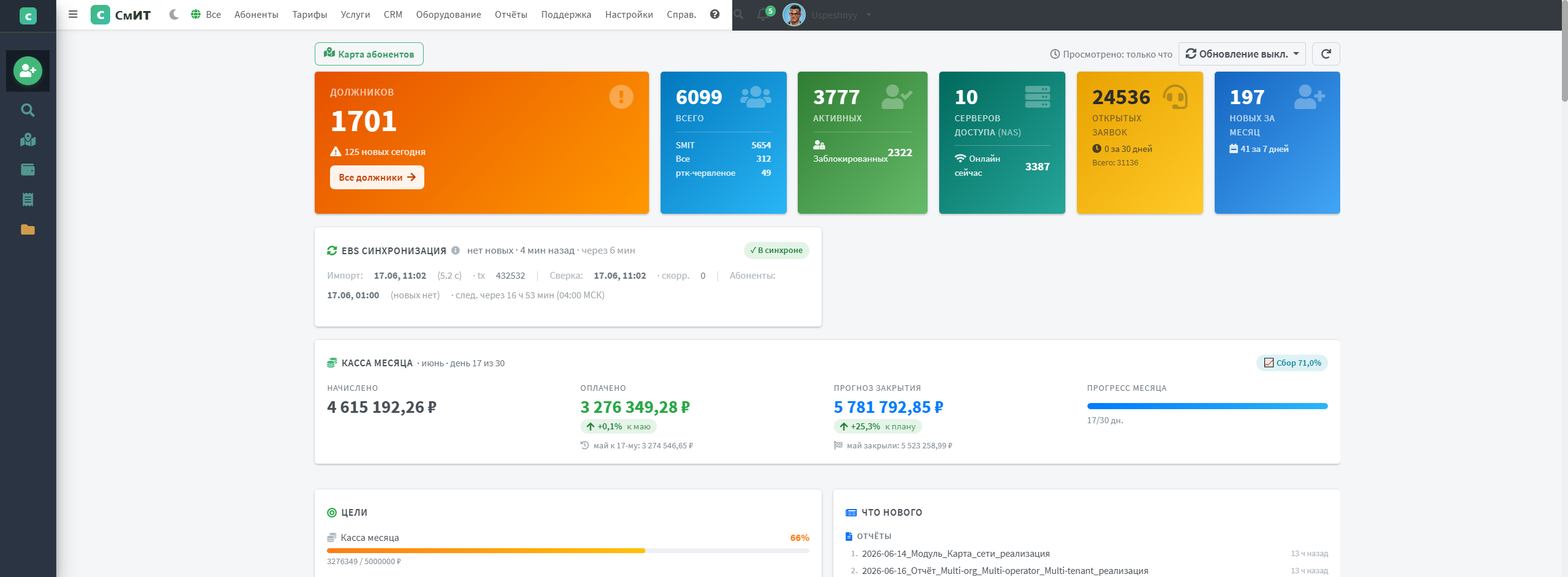
Task: Open report 2026-06-14_Модуль_Карта_сети_реализация
Action: [x=956, y=554]
